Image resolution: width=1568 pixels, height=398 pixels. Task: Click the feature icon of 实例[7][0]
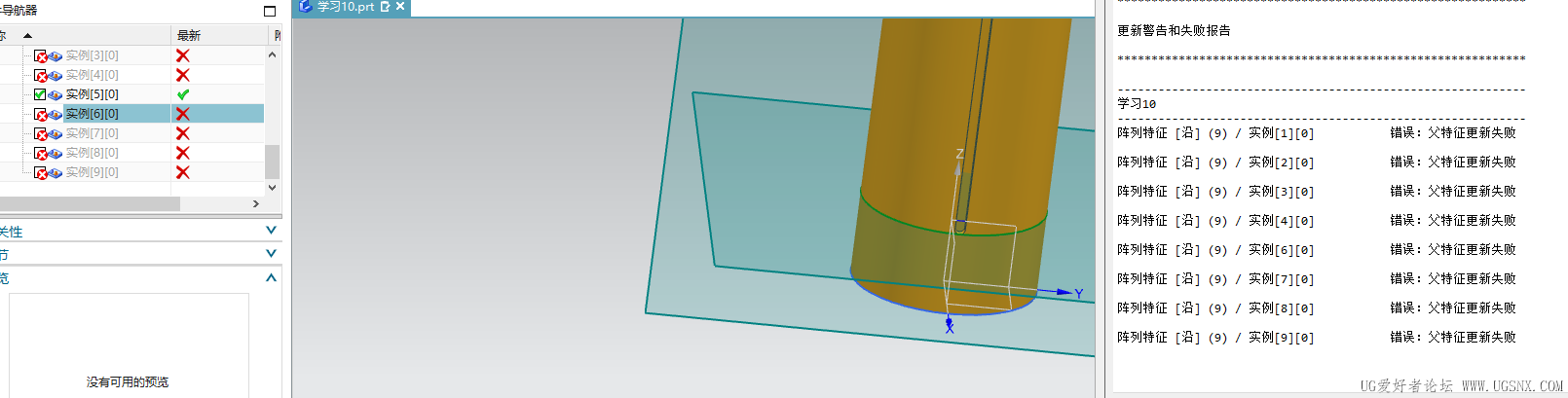pos(56,133)
